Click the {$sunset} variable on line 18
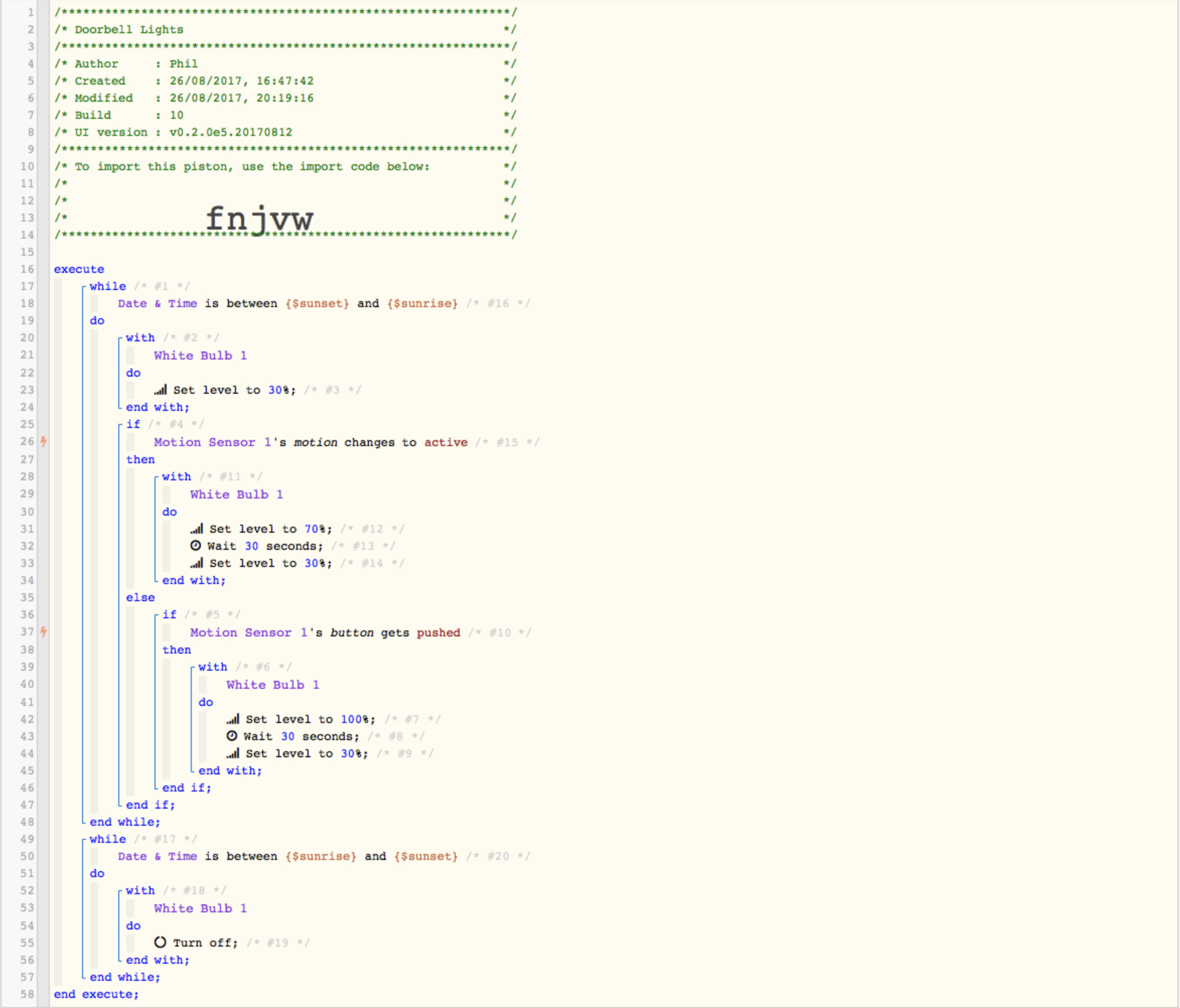The width and height of the screenshot is (1180, 1008). click(317, 304)
